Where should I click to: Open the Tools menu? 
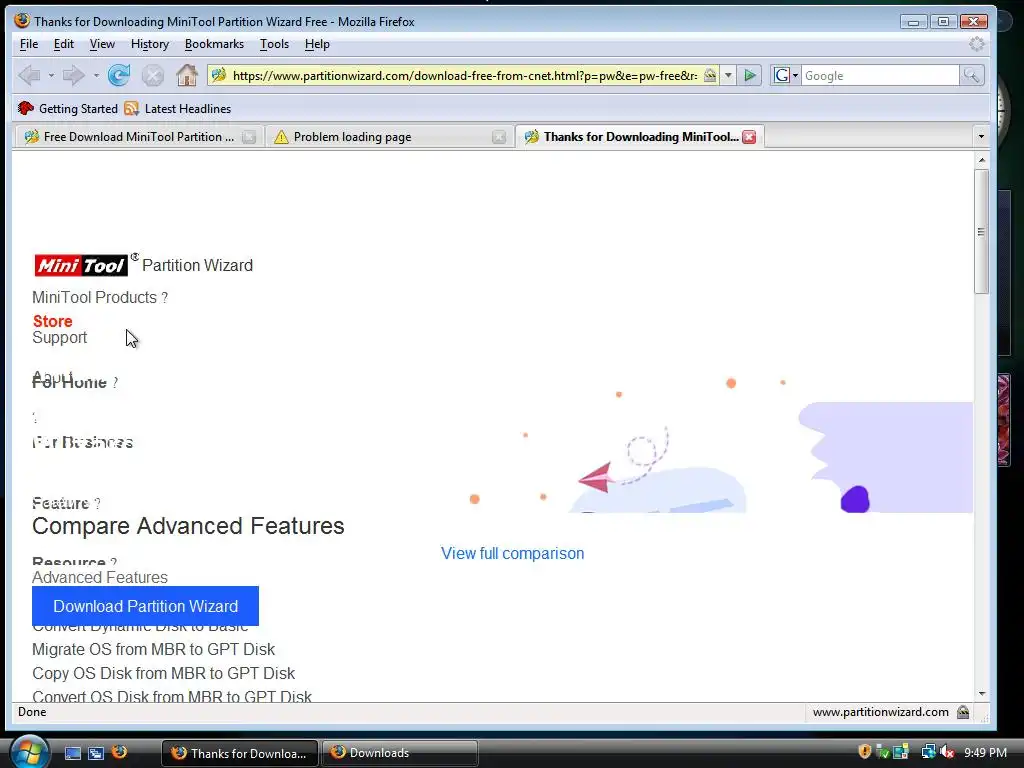click(274, 44)
